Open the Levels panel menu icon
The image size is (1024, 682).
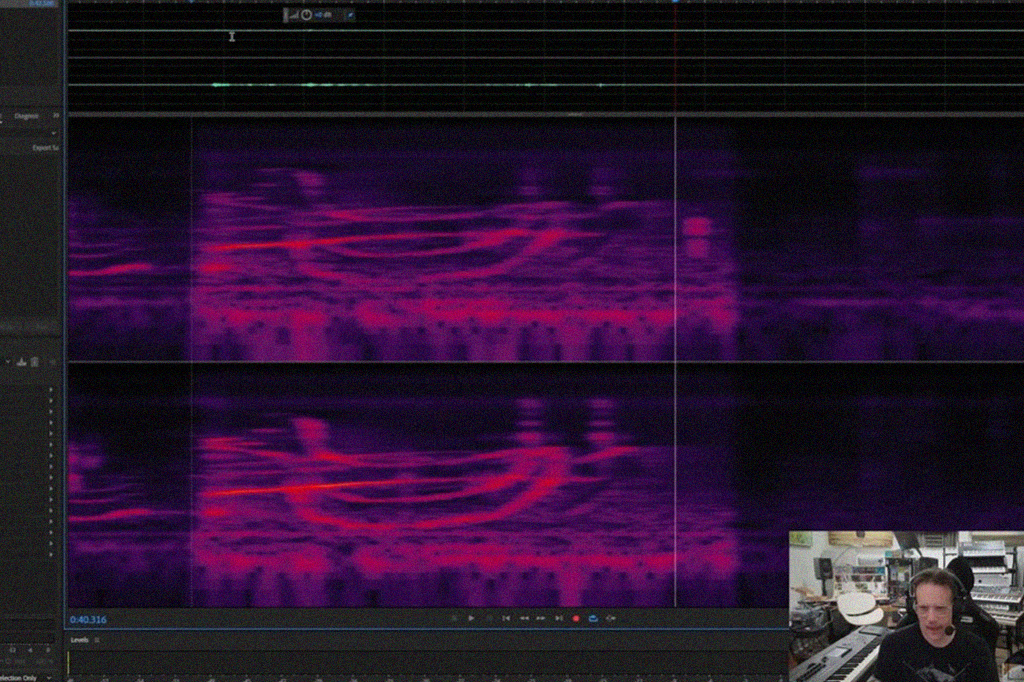(x=97, y=640)
